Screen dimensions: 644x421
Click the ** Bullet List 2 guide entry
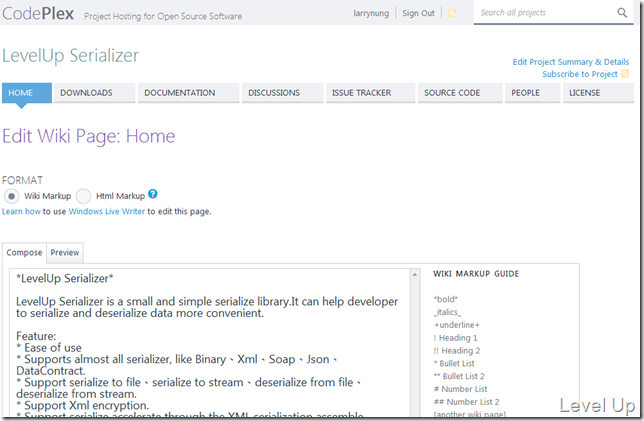(459, 376)
